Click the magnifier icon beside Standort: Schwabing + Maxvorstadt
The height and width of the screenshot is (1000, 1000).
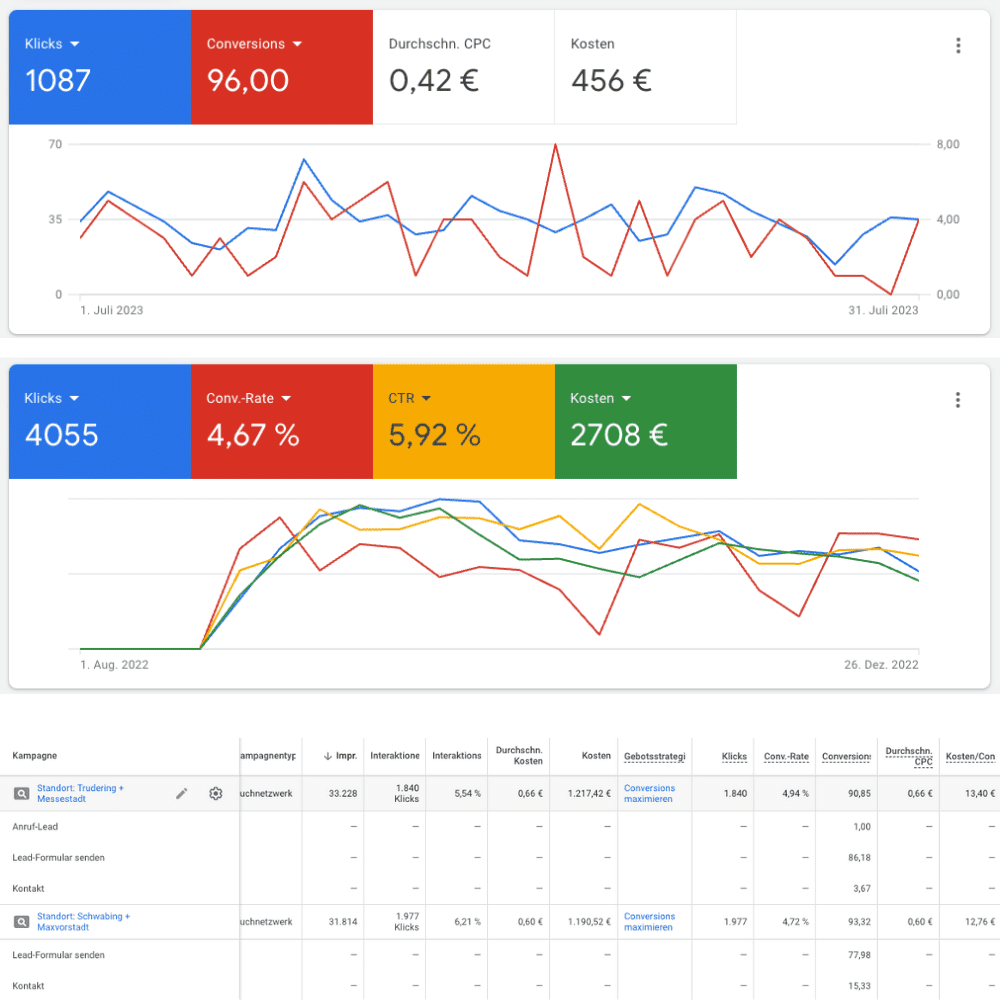pos(24,920)
